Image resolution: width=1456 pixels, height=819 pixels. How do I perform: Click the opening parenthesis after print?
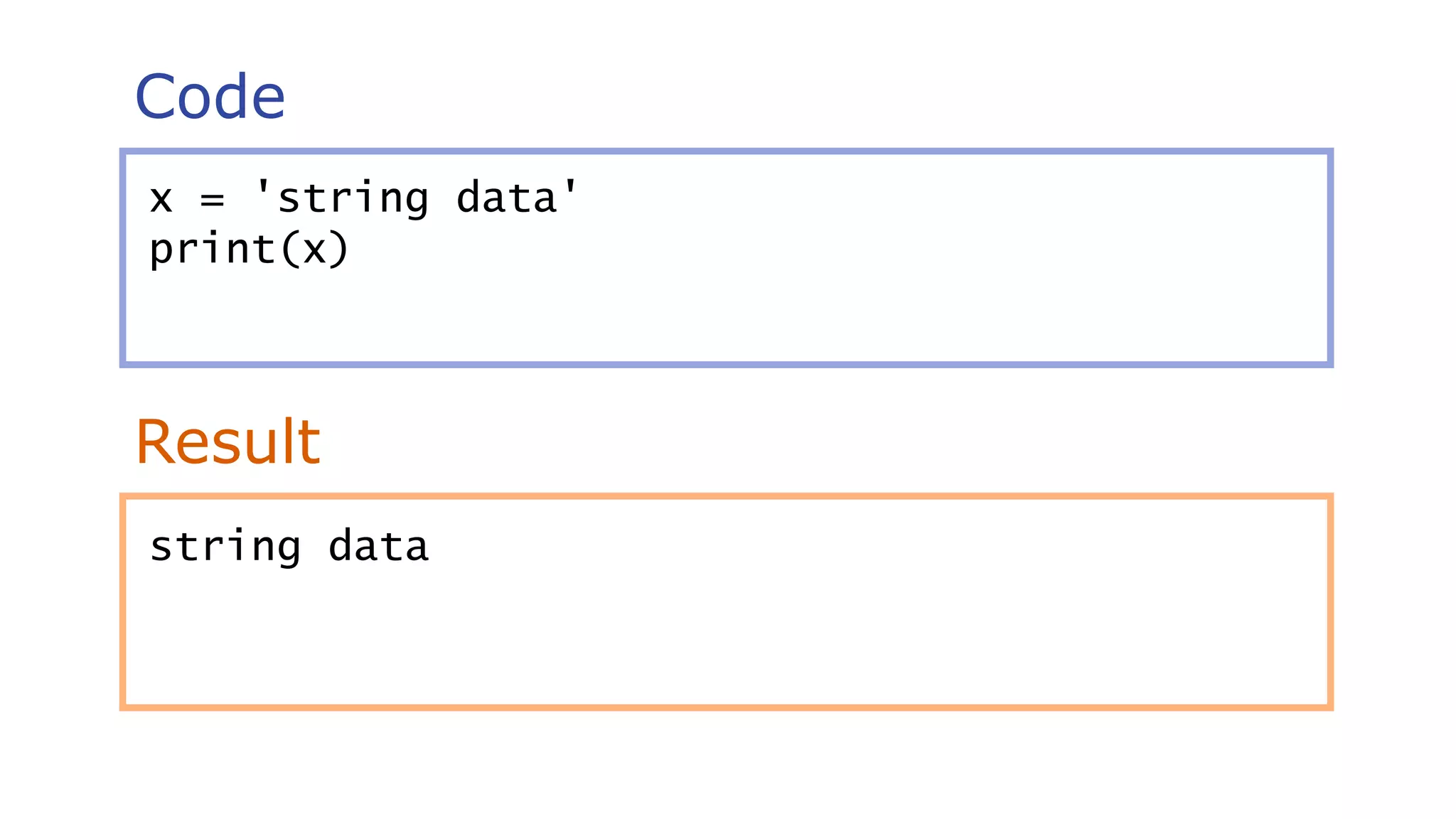coord(290,250)
